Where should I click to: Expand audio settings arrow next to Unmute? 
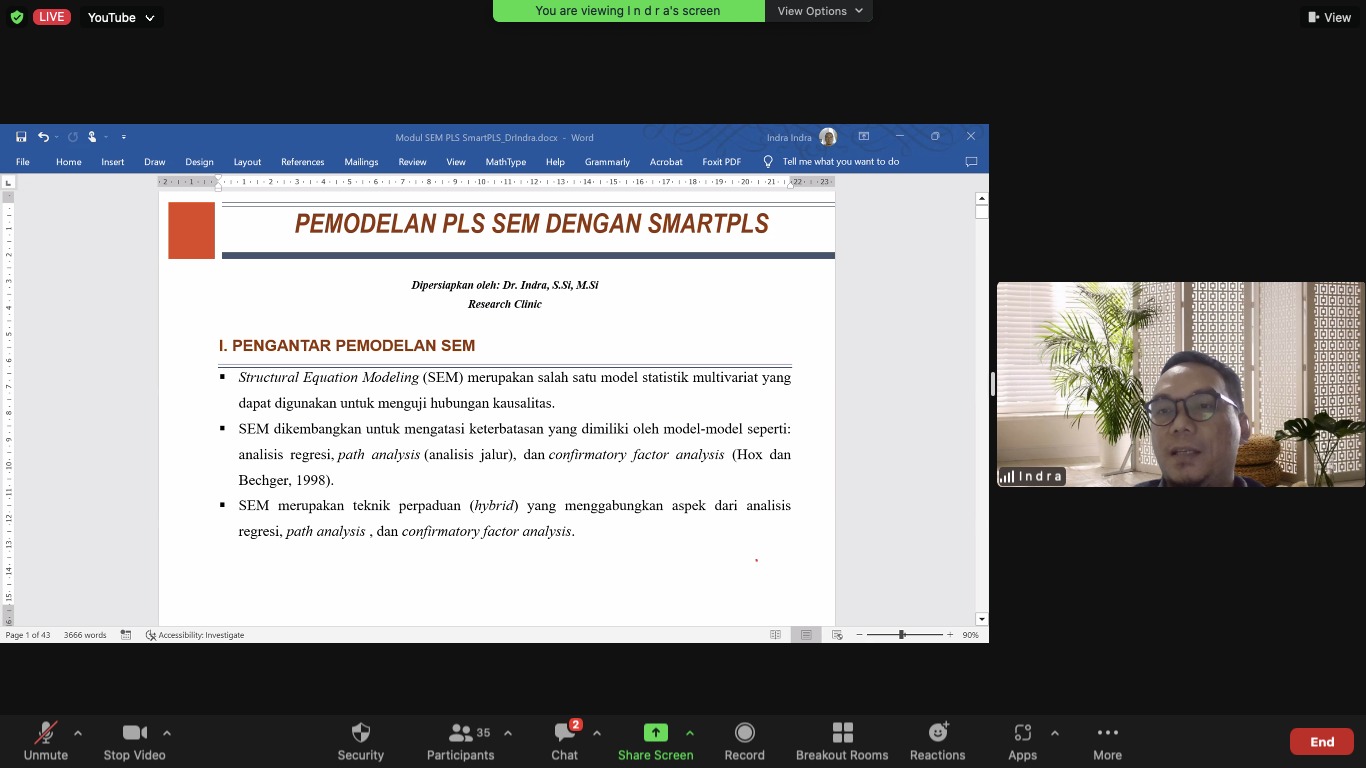pos(78,733)
